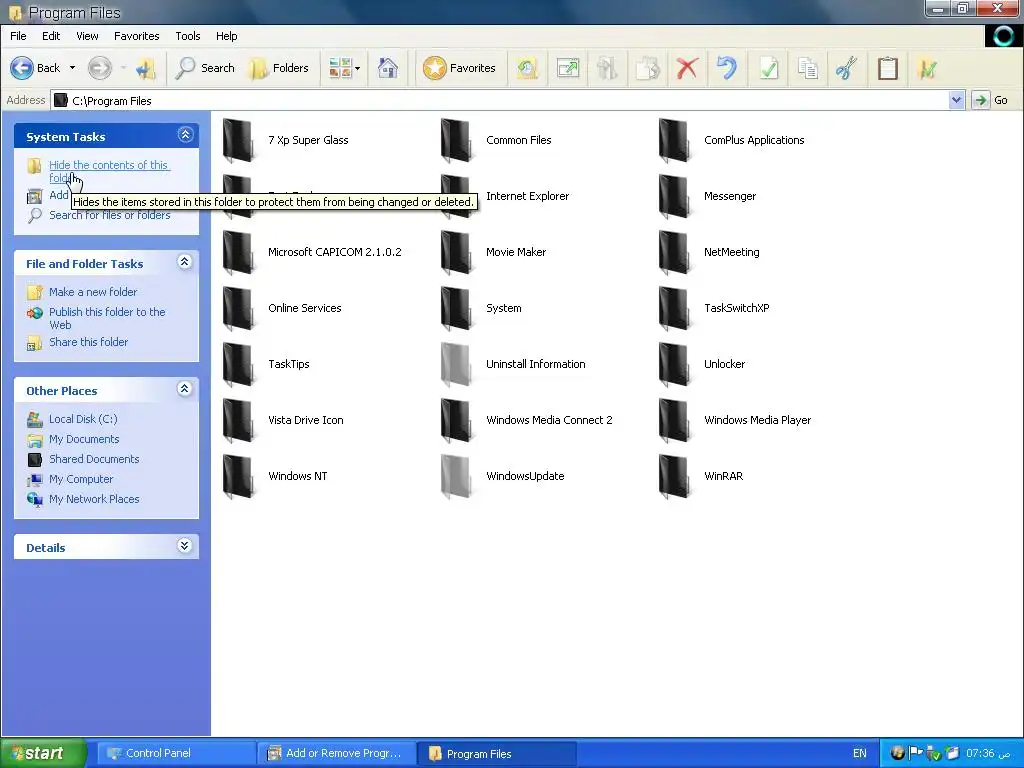Switch to Control Panel taskbar window
Image resolution: width=1024 pixels, height=768 pixels.
pos(175,753)
